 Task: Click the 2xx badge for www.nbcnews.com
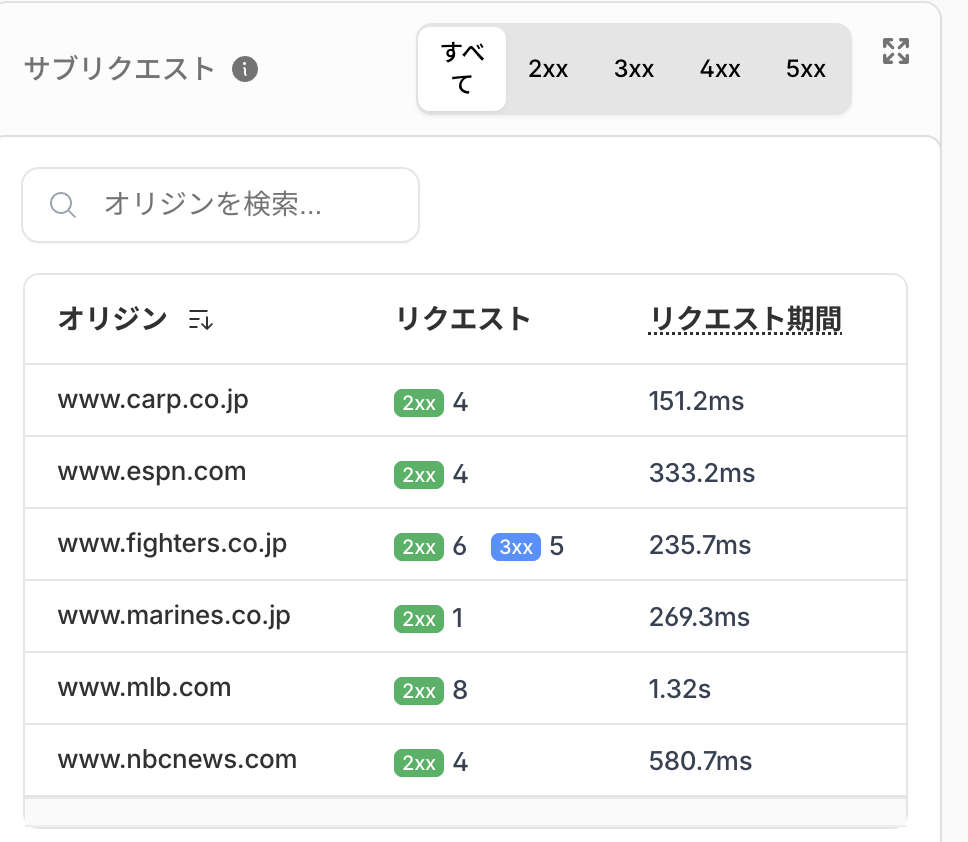[x=418, y=762]
